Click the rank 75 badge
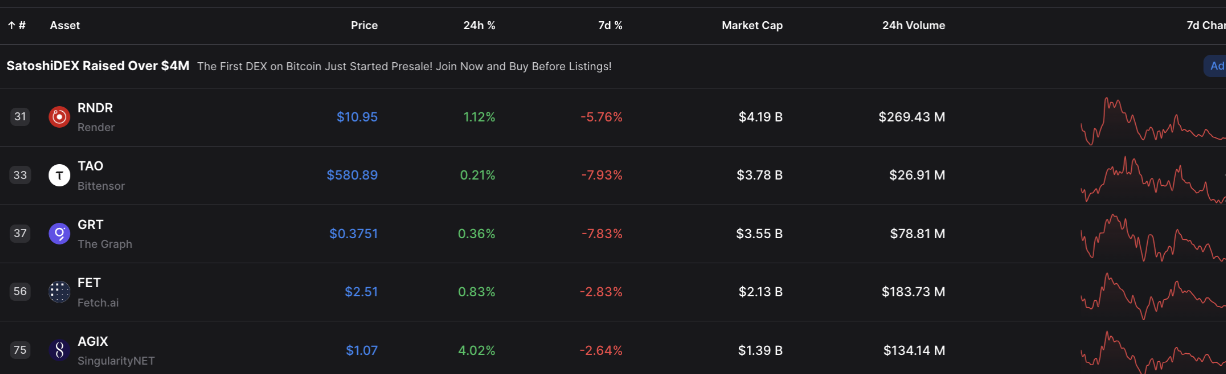Screen dimensions: 1226x374 pyautogui.click(x=20, y=350)
